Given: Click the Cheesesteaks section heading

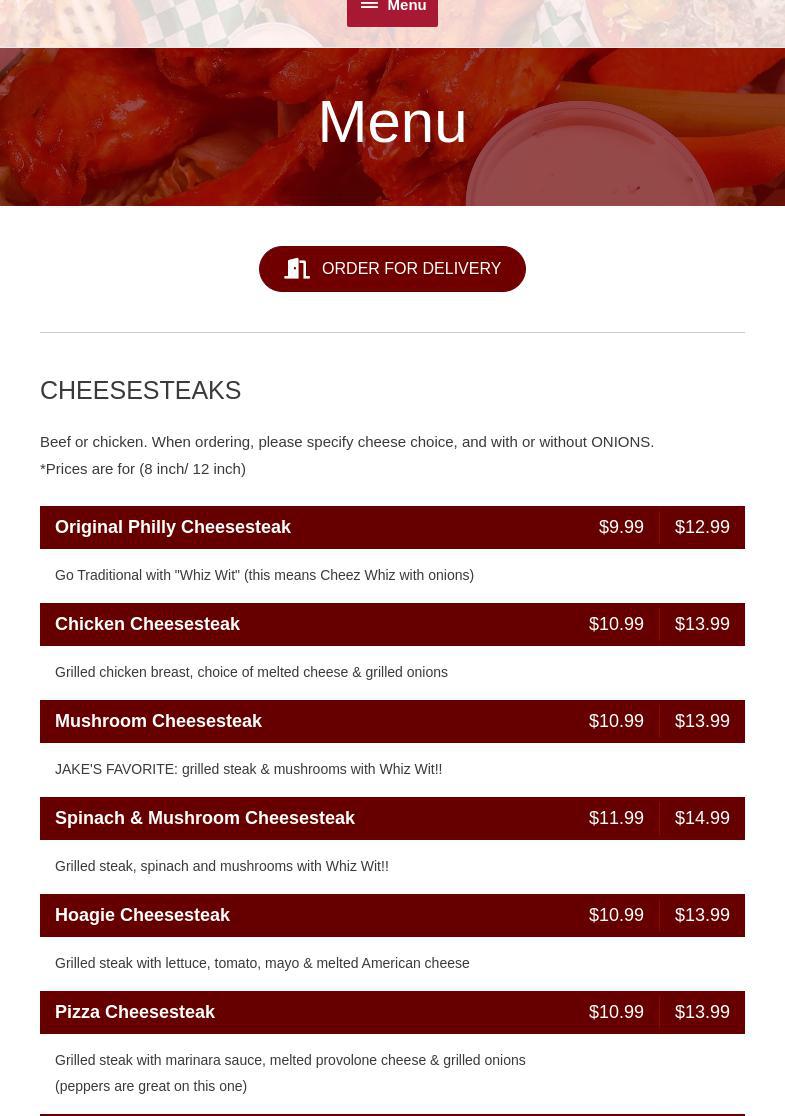Looking at the screenshot, I should [140, 390].
